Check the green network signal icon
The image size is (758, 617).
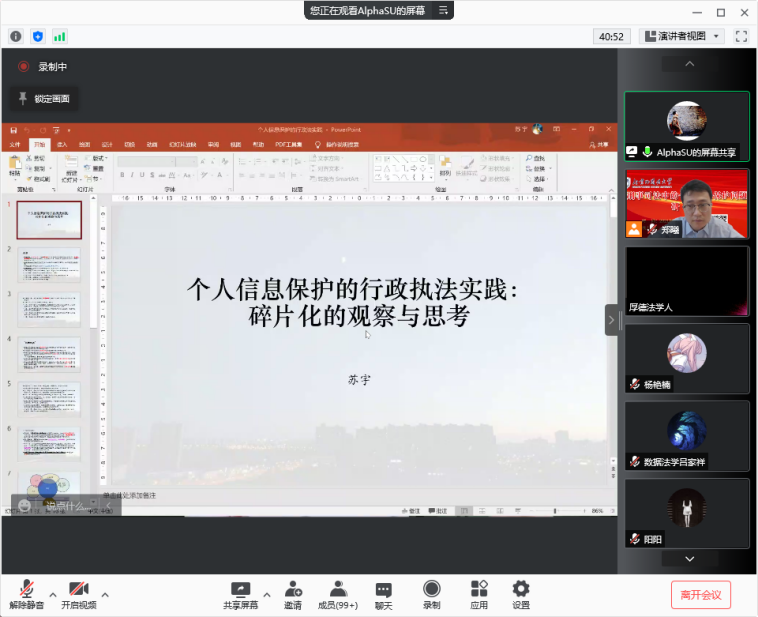click(60, 36)
